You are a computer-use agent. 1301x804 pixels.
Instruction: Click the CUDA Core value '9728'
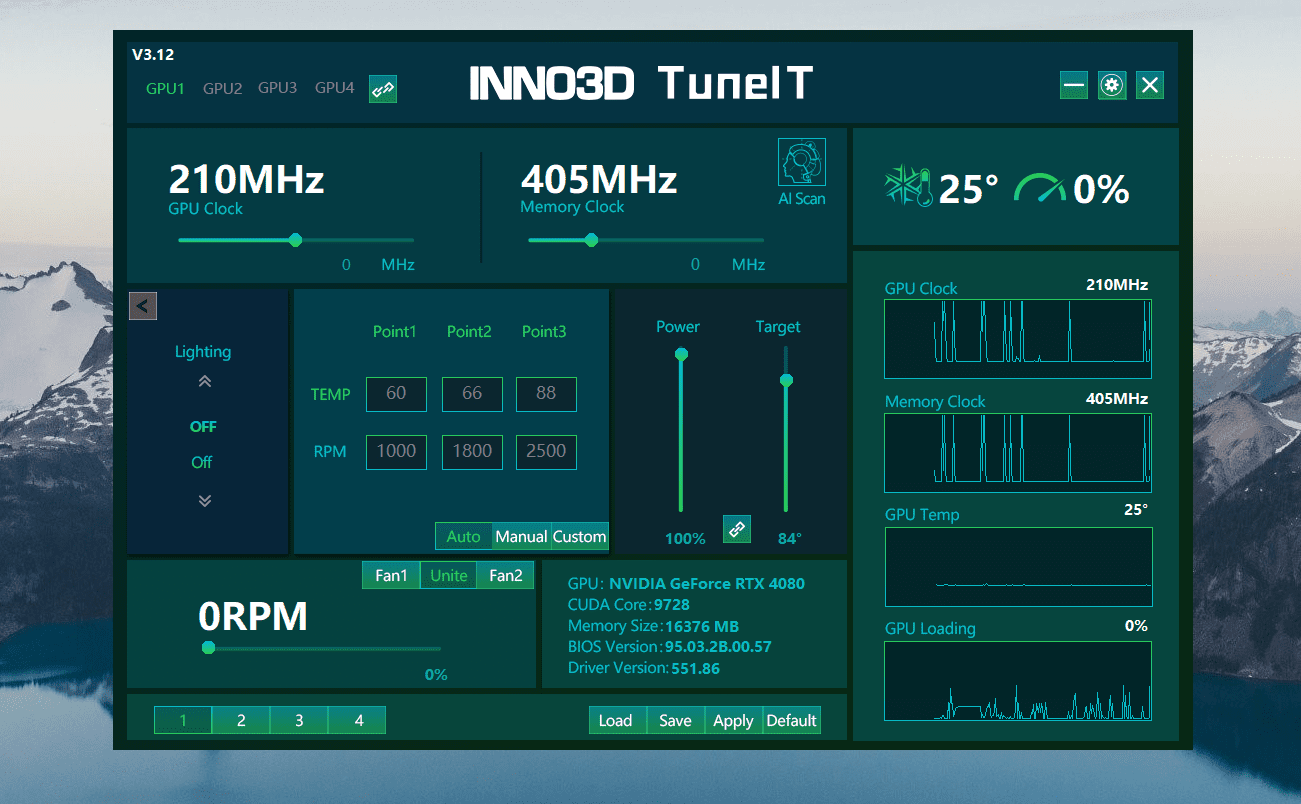[x=672, y=604]
